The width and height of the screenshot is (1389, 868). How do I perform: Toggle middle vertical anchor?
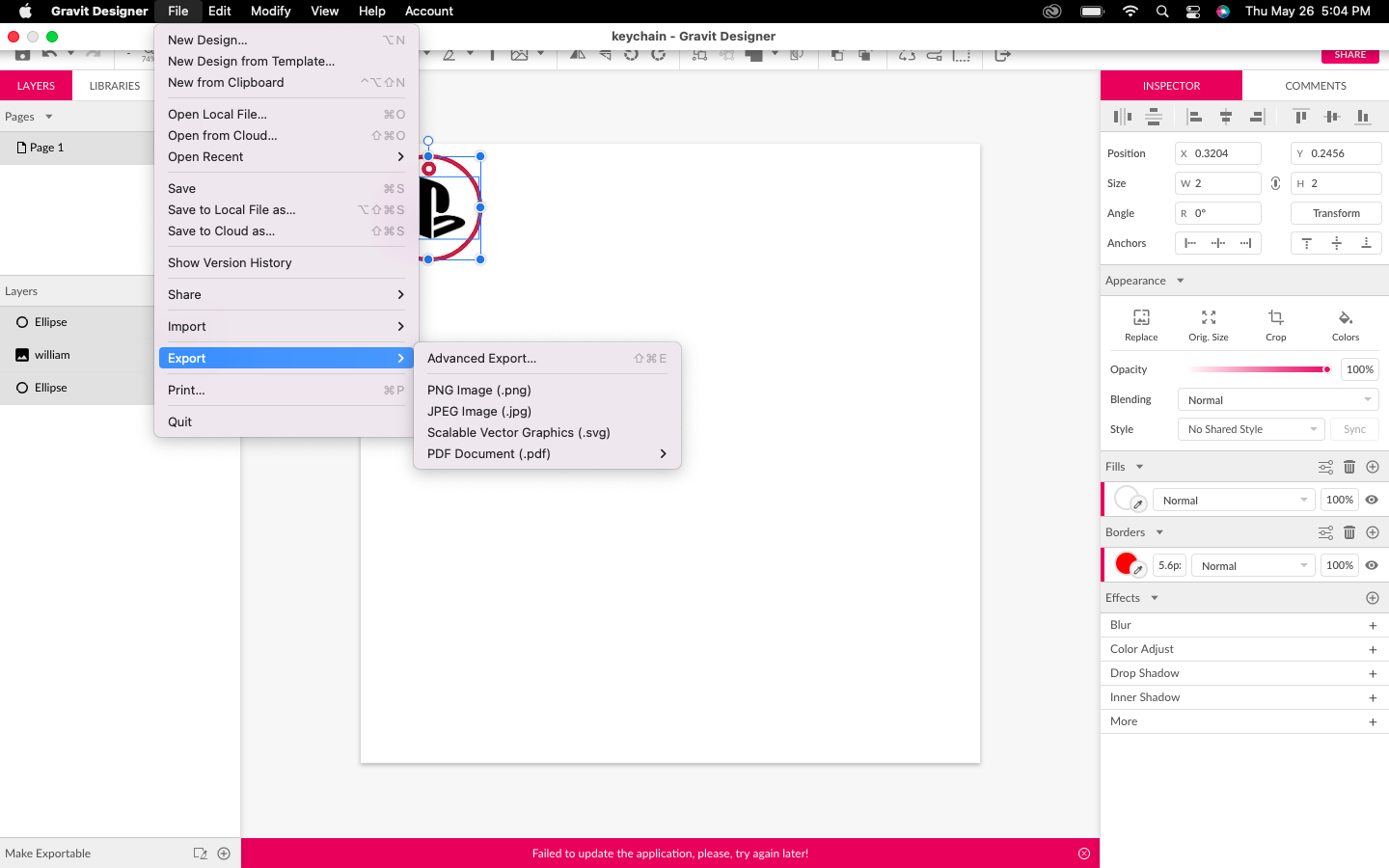click(1337, 243)
